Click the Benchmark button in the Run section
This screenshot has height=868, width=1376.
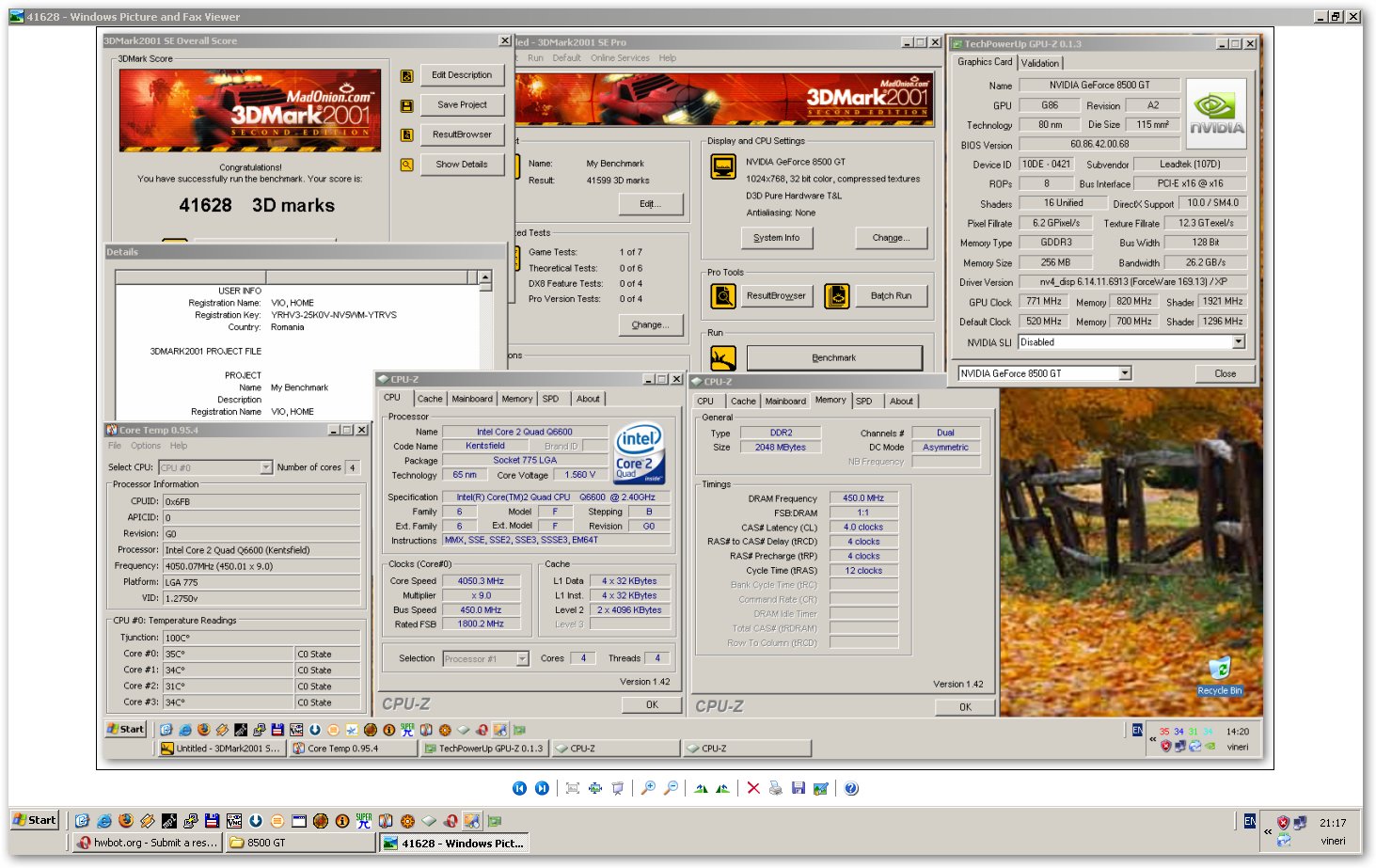834,358
